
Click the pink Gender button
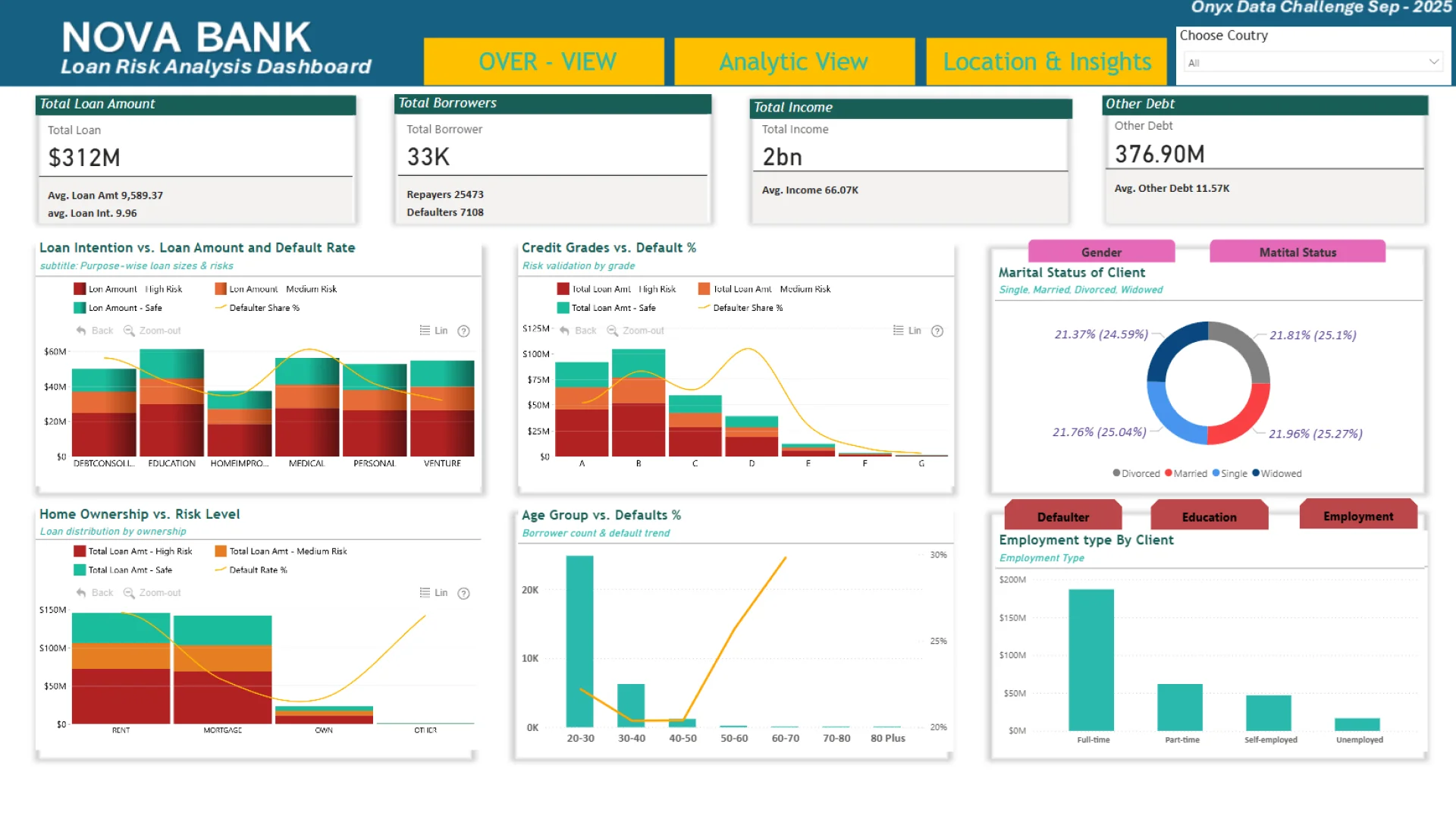pyautogui.click(x=1101, y=252)
